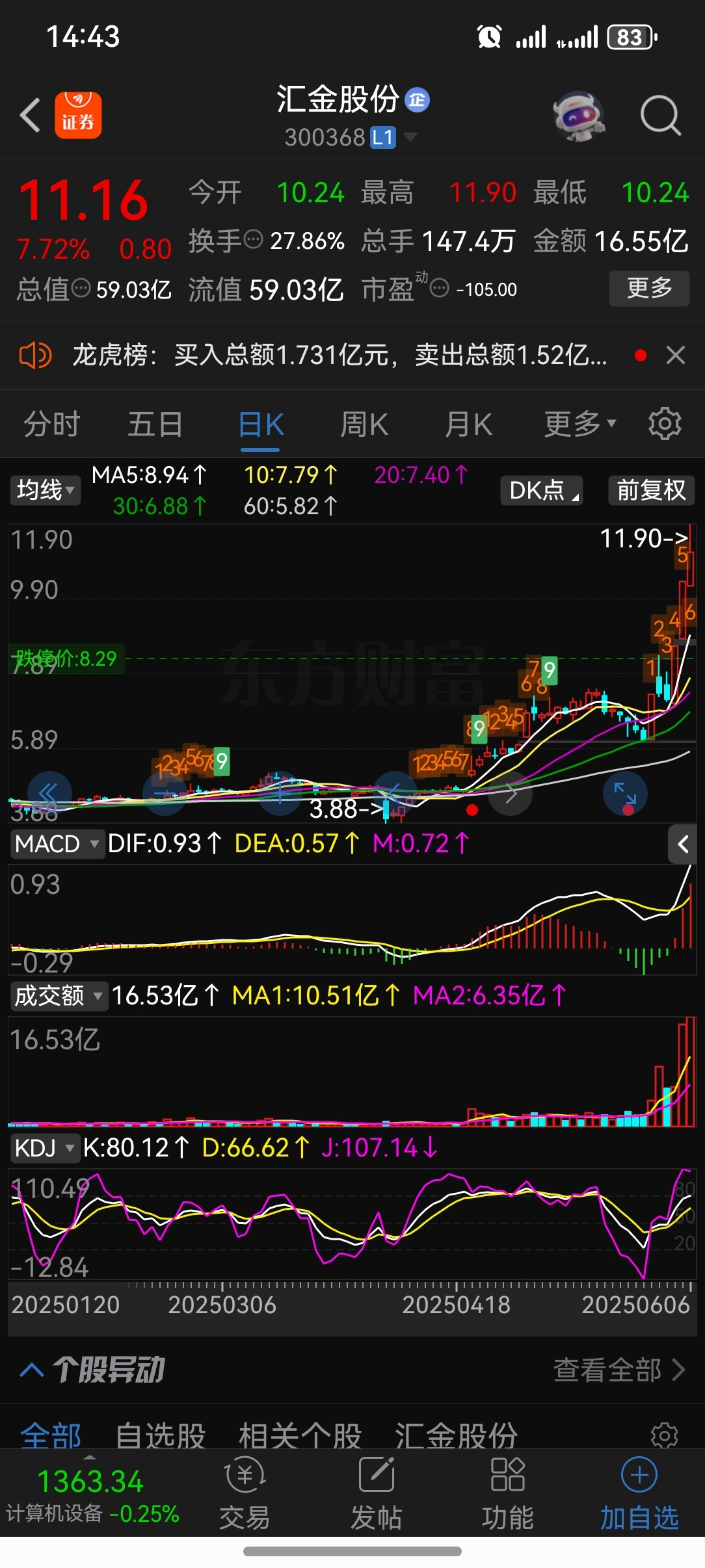
Task: Tap the L1 level badge
Action: (x=383, y=137)
